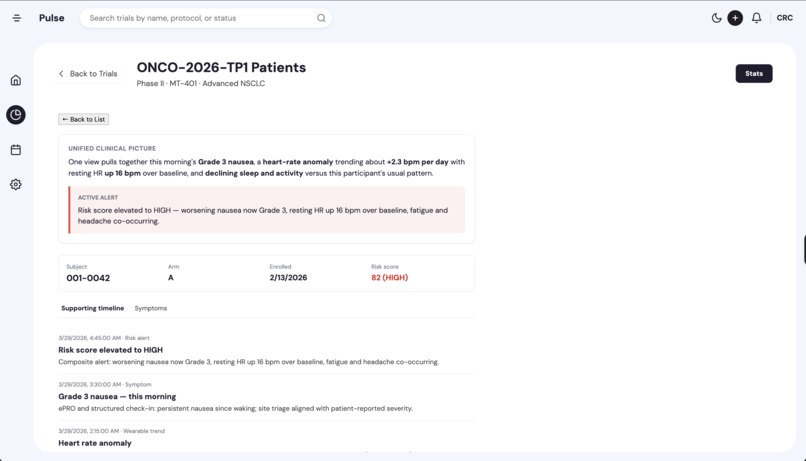Open 'Risk score elevated to HIGH' timeline entry
This screenshot has height=461, width=806.
coord(111,350)
